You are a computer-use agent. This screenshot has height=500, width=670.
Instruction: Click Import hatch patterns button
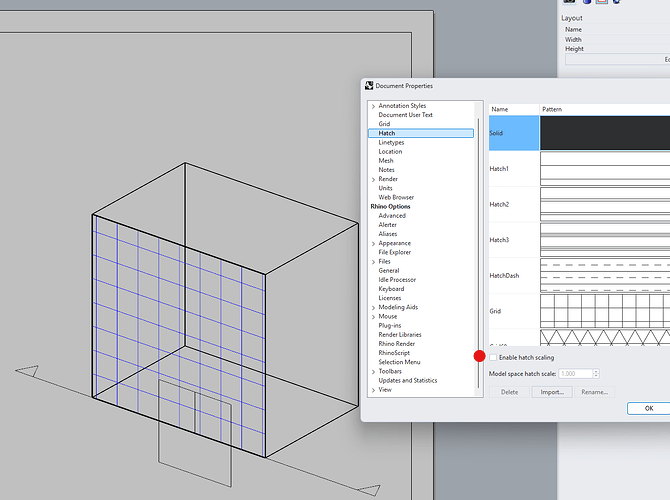point(552,392)
